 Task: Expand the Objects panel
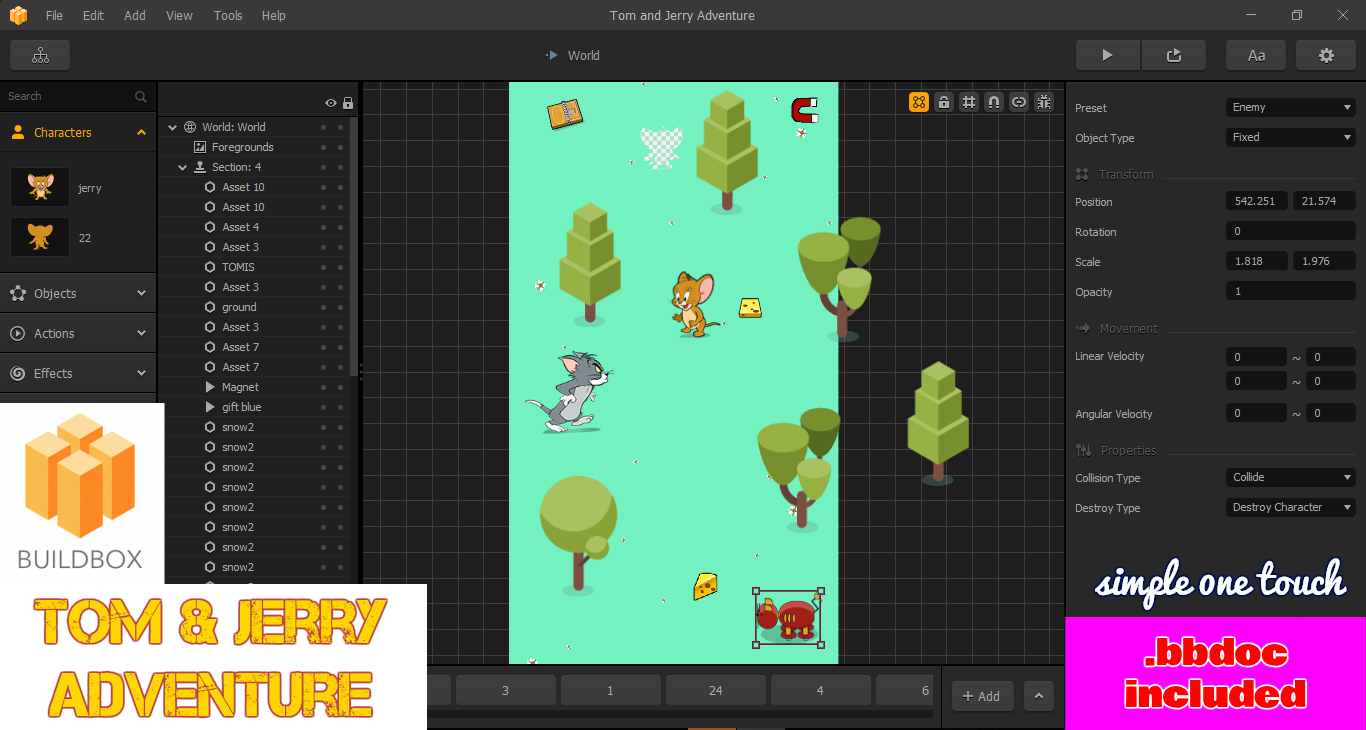141,293
